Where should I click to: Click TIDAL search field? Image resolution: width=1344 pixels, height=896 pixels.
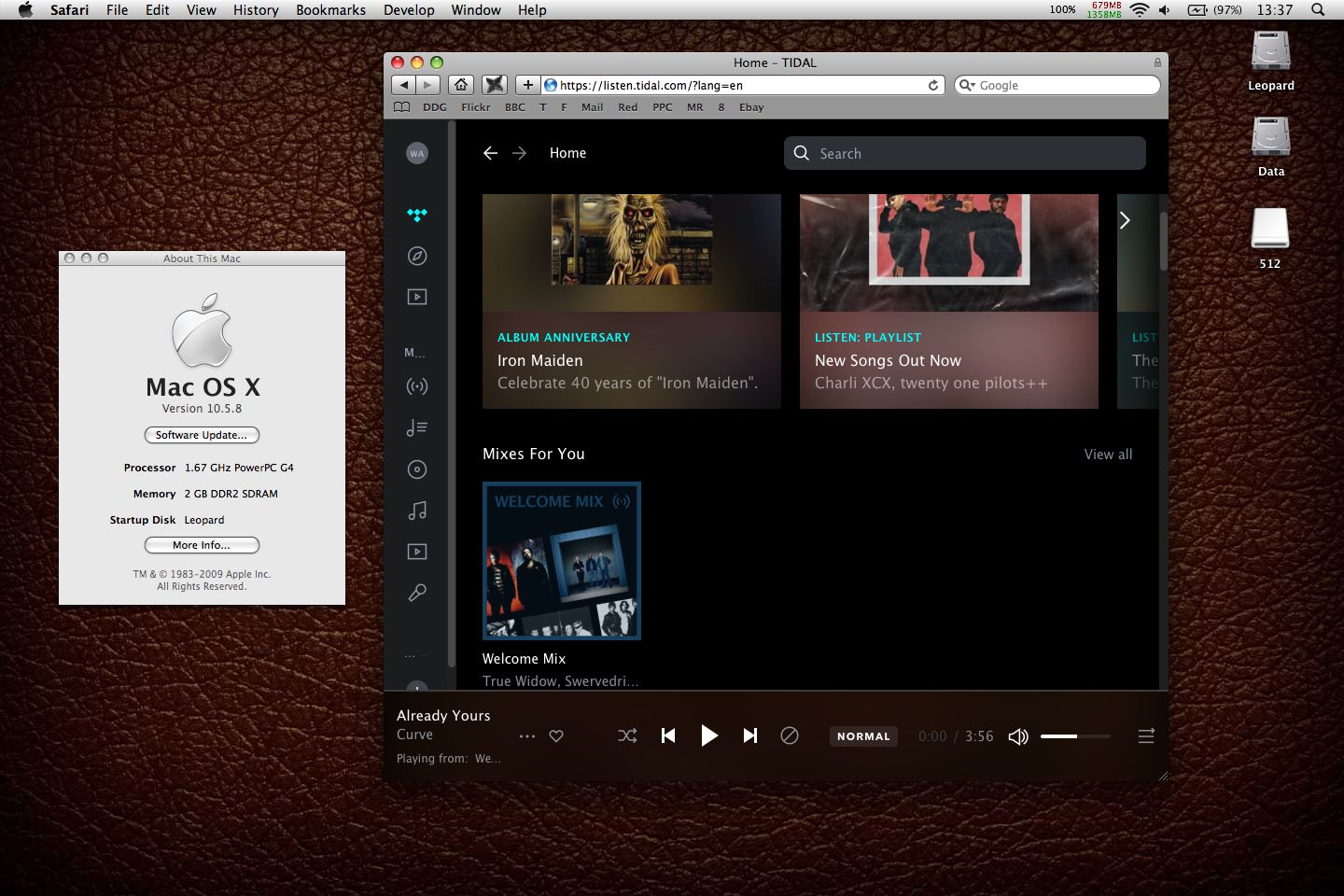965,153
